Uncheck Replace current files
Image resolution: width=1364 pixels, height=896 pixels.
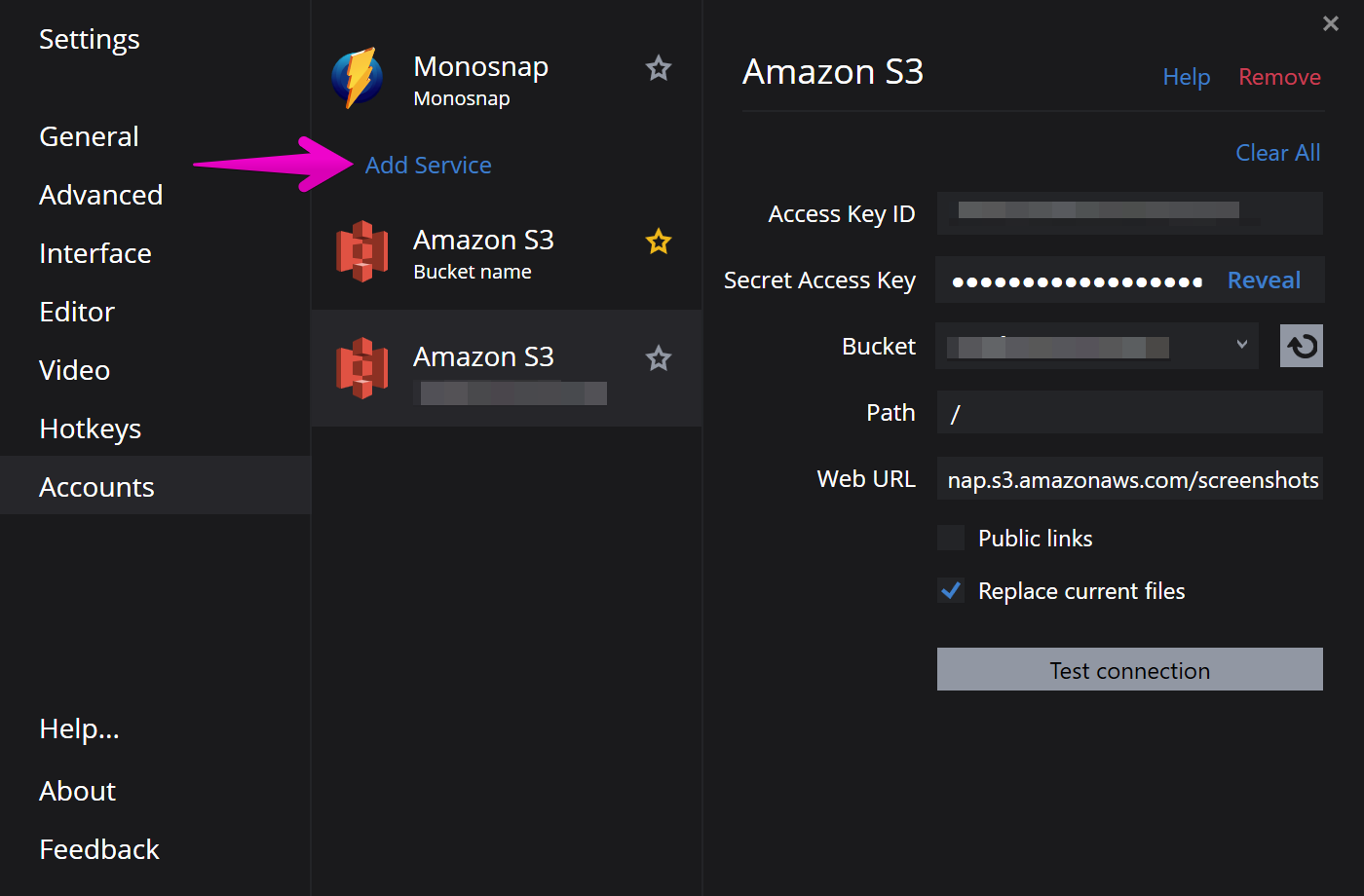point(951,590)
